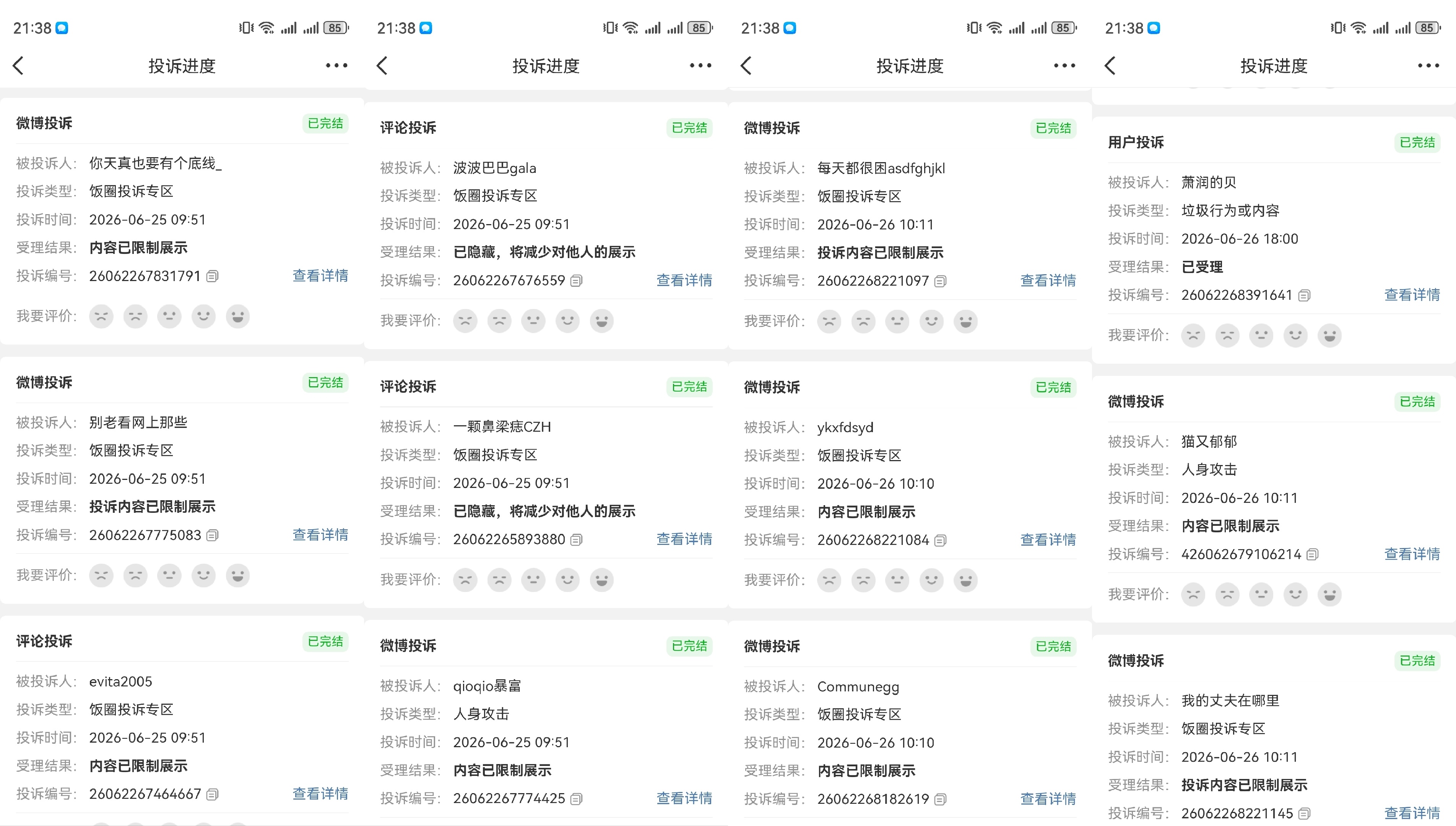Select complaint type 垃圾行为或内容
The height and width of the screenshot is (826, 1456).
tap(1231, 211)
